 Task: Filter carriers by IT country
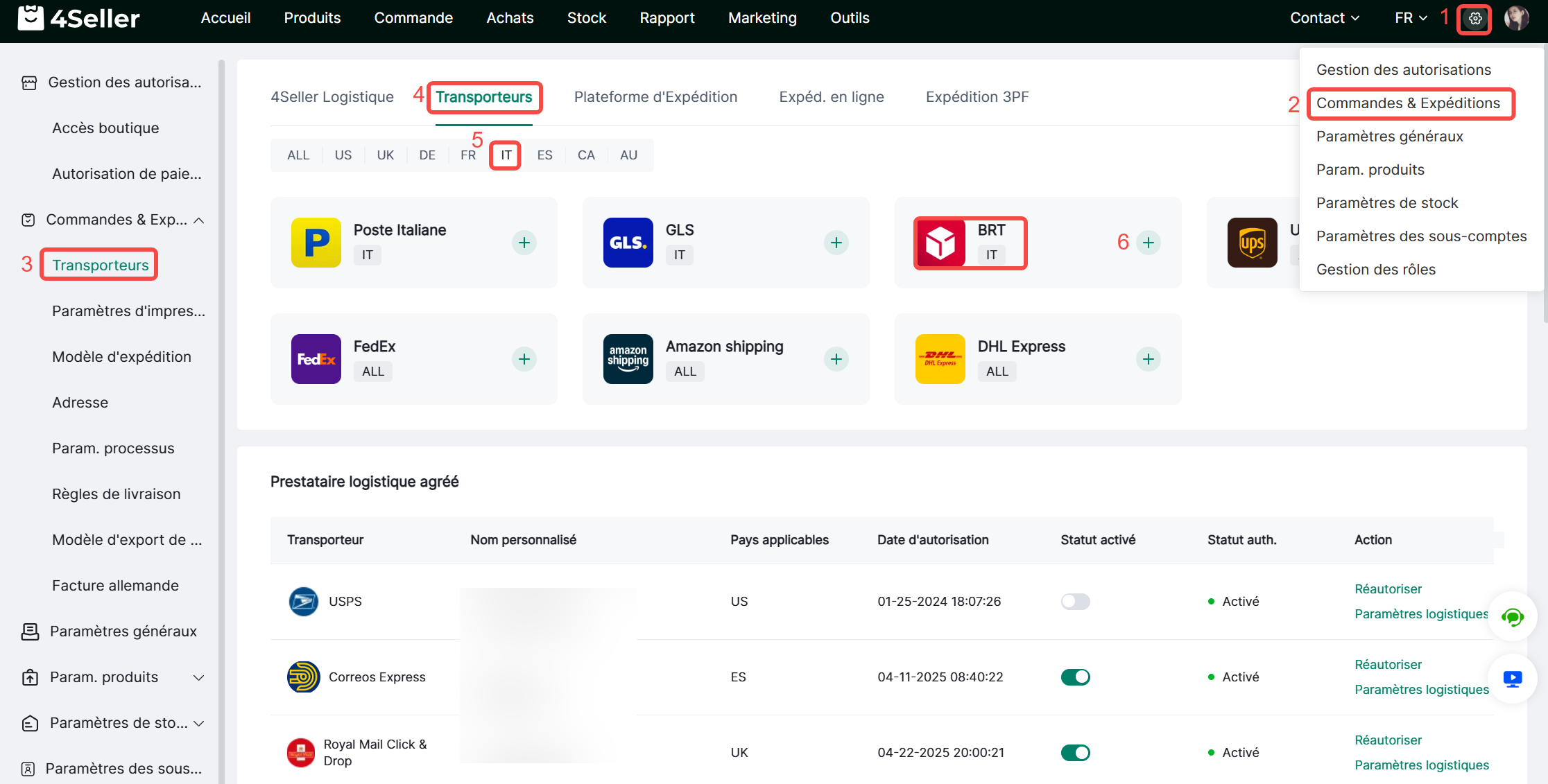pos(506,155)
